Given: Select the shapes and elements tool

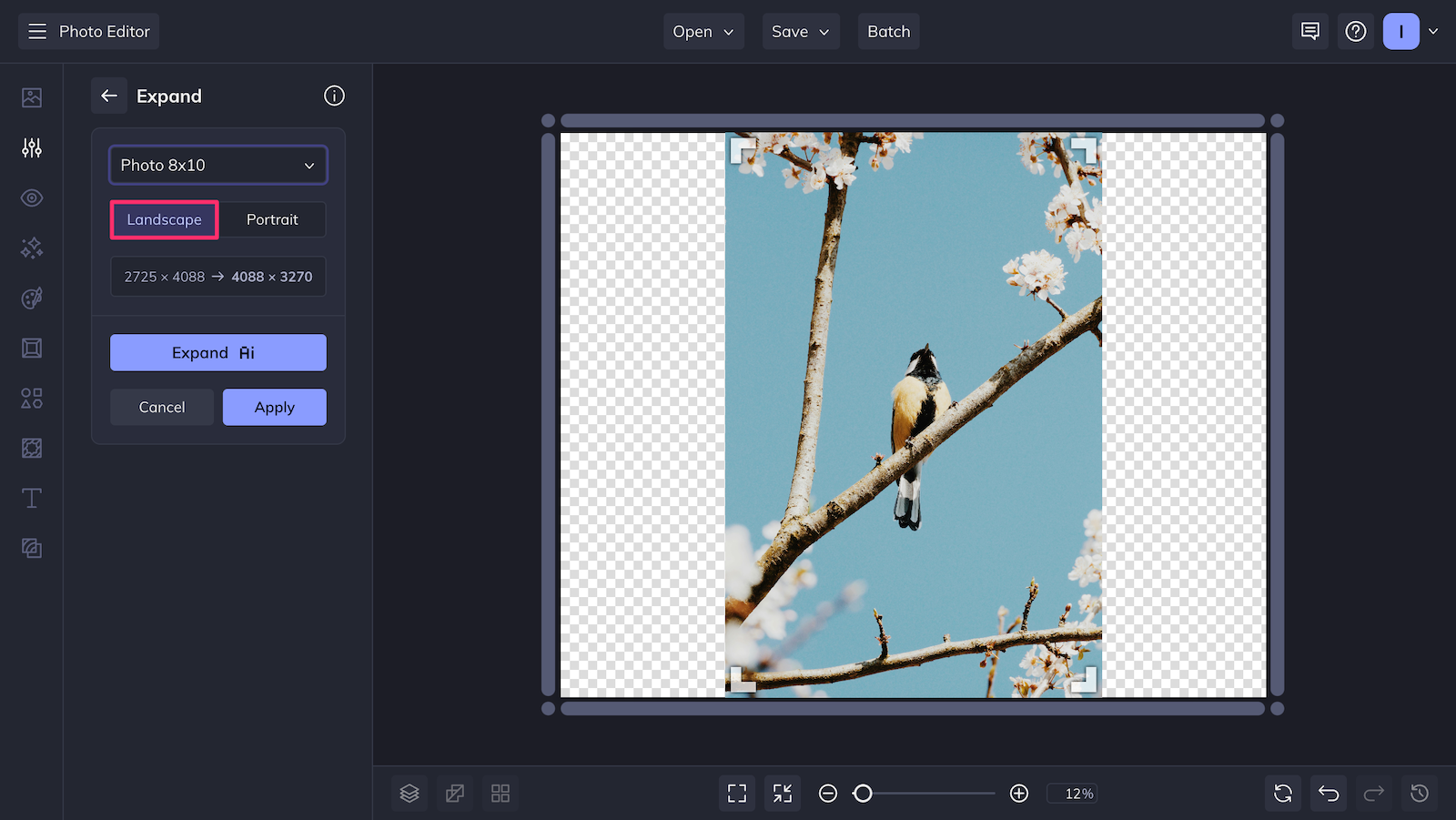Looking at the screenshot, I should pyautogui.click(x=31, y=398).
